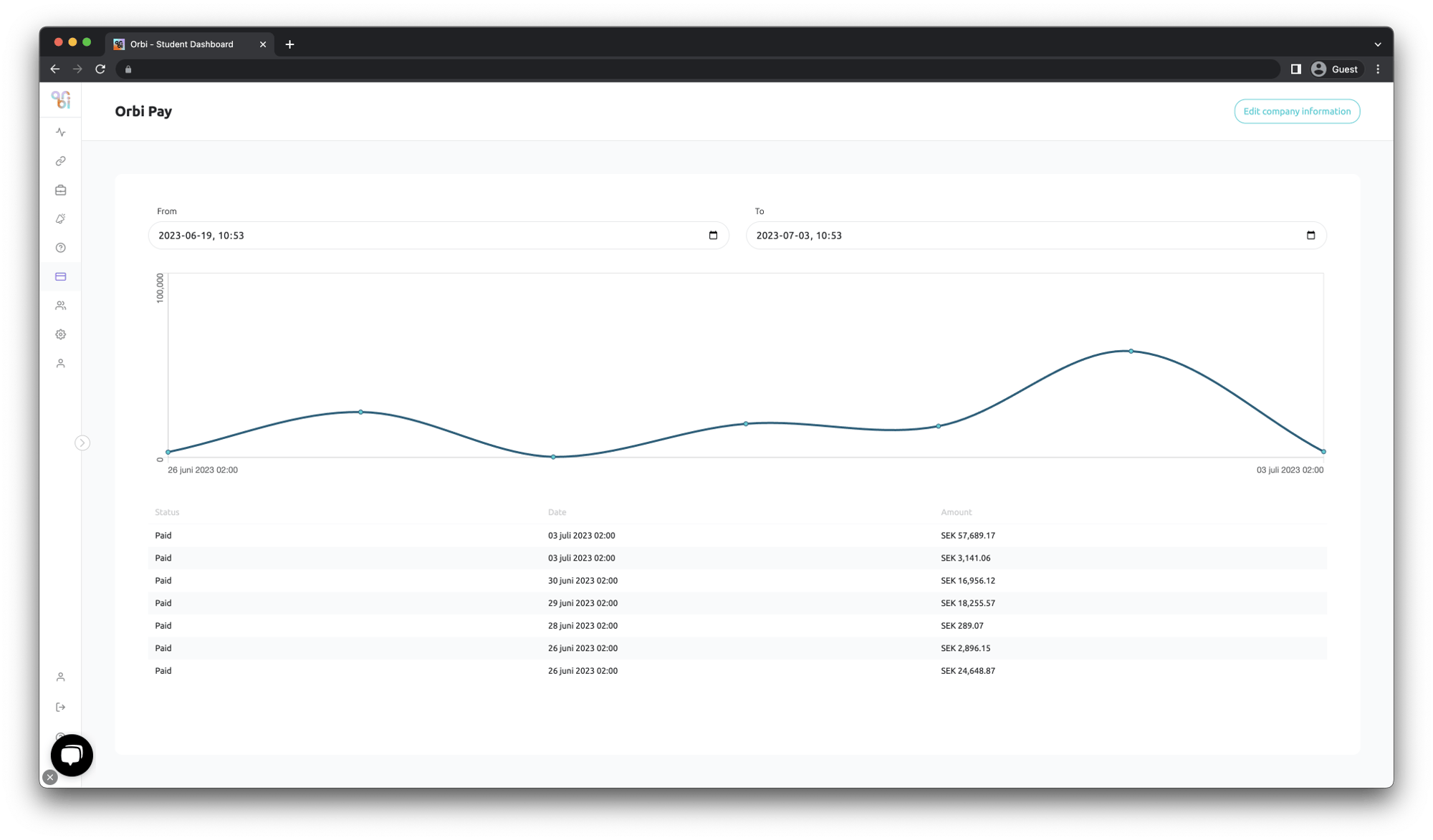The width and height of the screenshot is (1433, 840).
Task: Select amount SEK 3,141.06
Action: [965, 558]
